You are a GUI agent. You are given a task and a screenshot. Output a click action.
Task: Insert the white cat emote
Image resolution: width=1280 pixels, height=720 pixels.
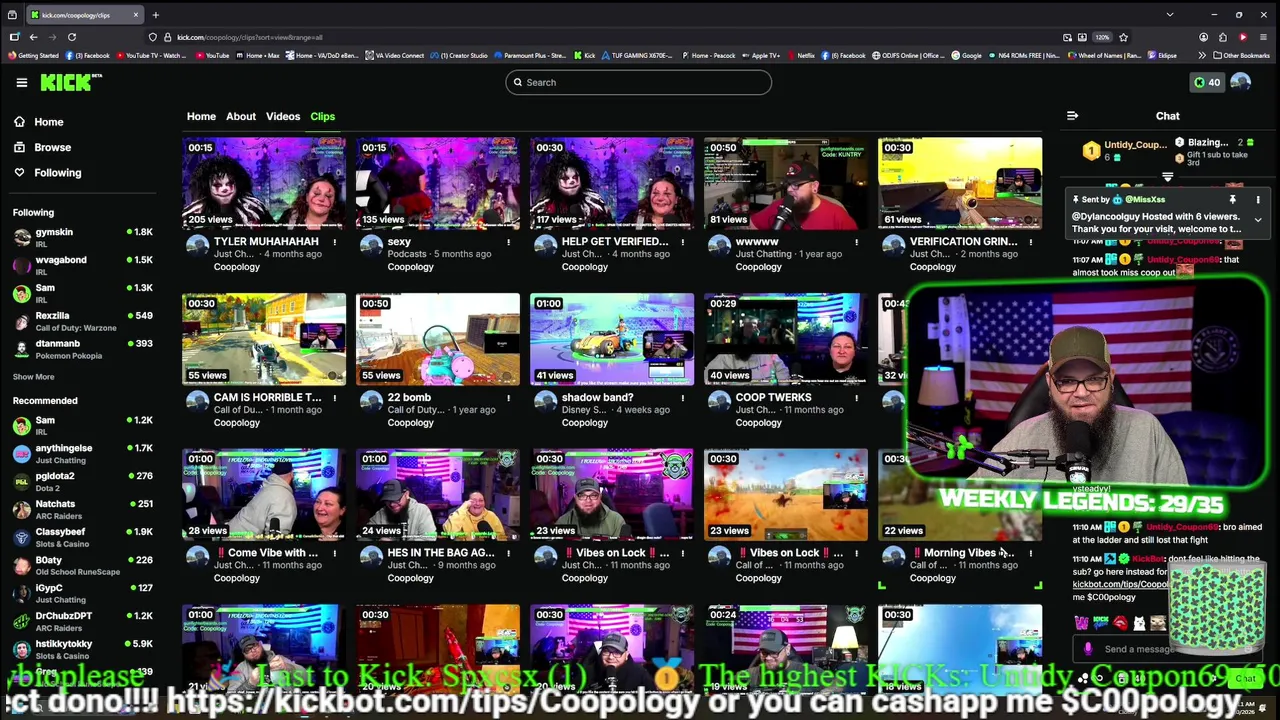click(x=1139, y=623)
